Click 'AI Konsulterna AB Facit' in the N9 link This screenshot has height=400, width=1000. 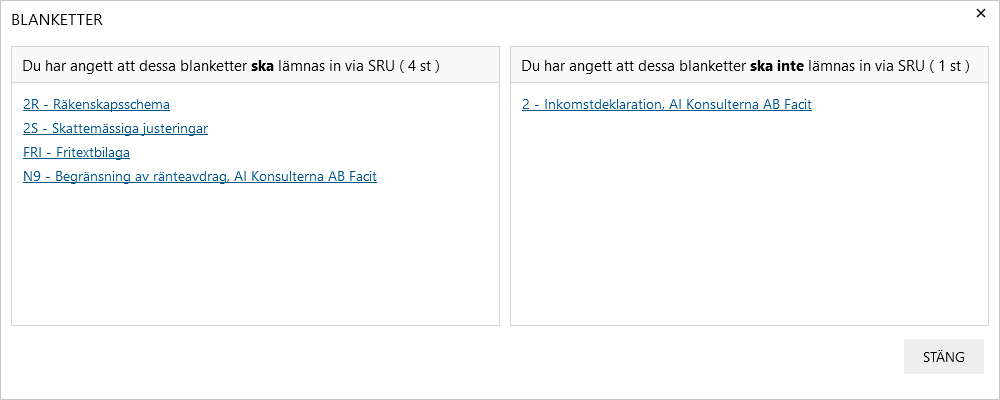[305, 177]
